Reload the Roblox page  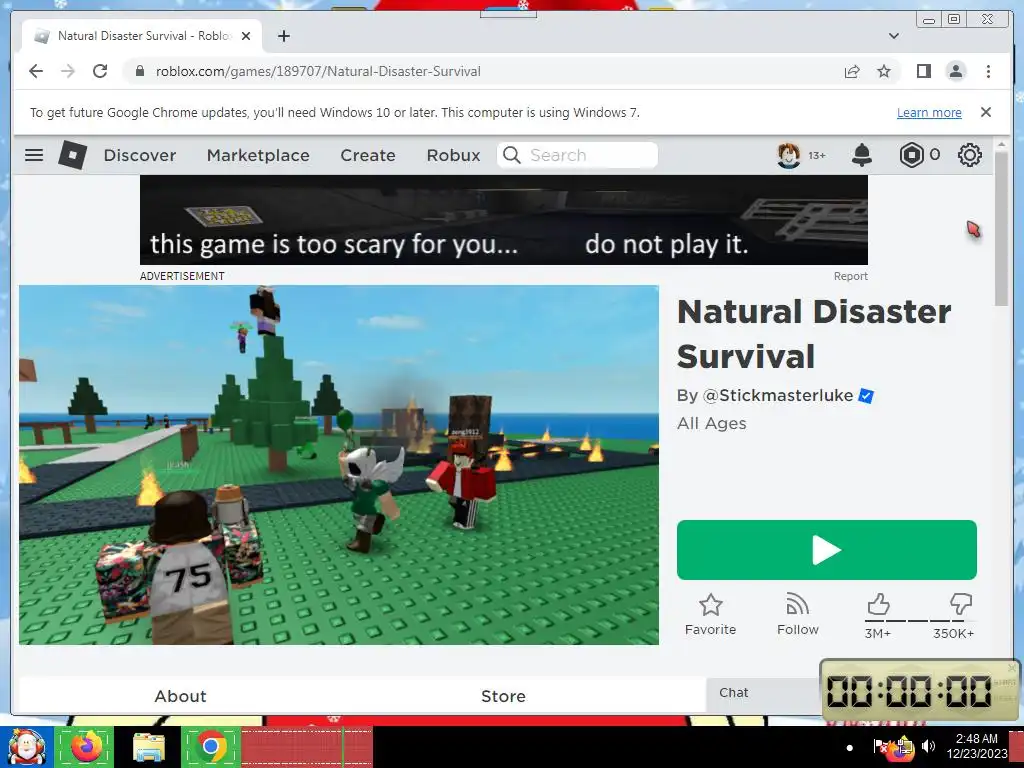point(100,71)
